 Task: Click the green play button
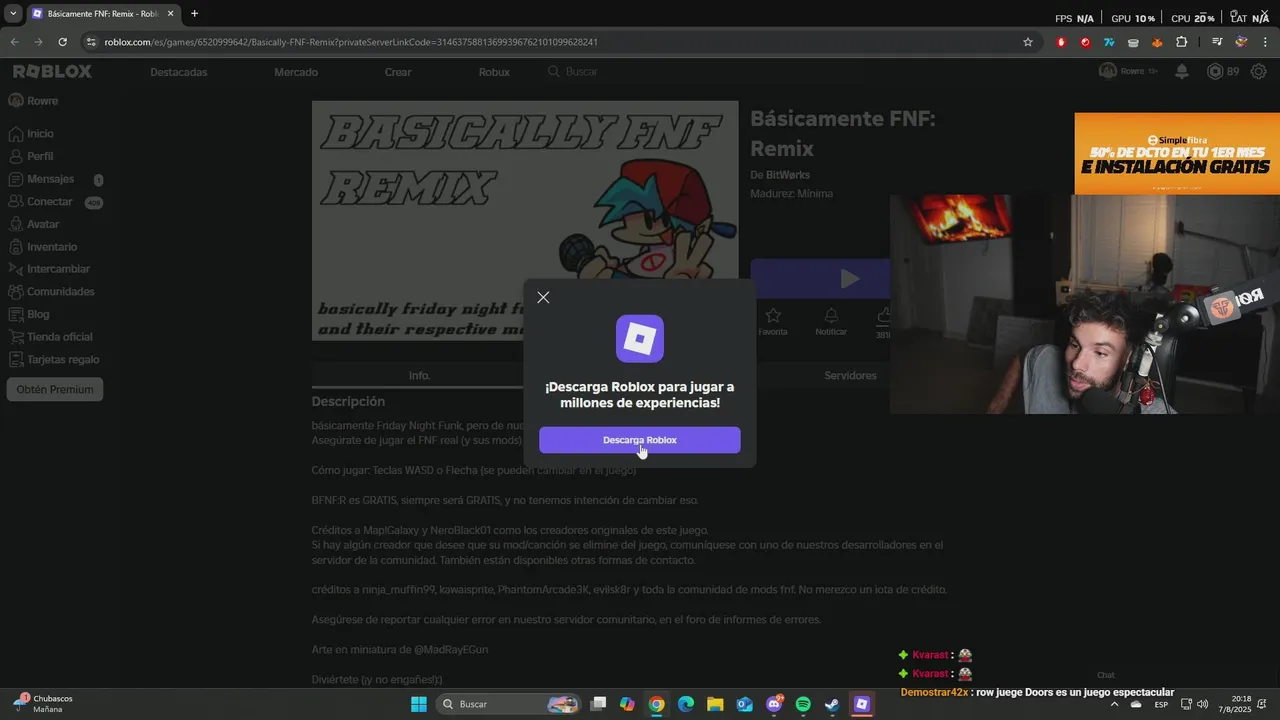[820, 279]
